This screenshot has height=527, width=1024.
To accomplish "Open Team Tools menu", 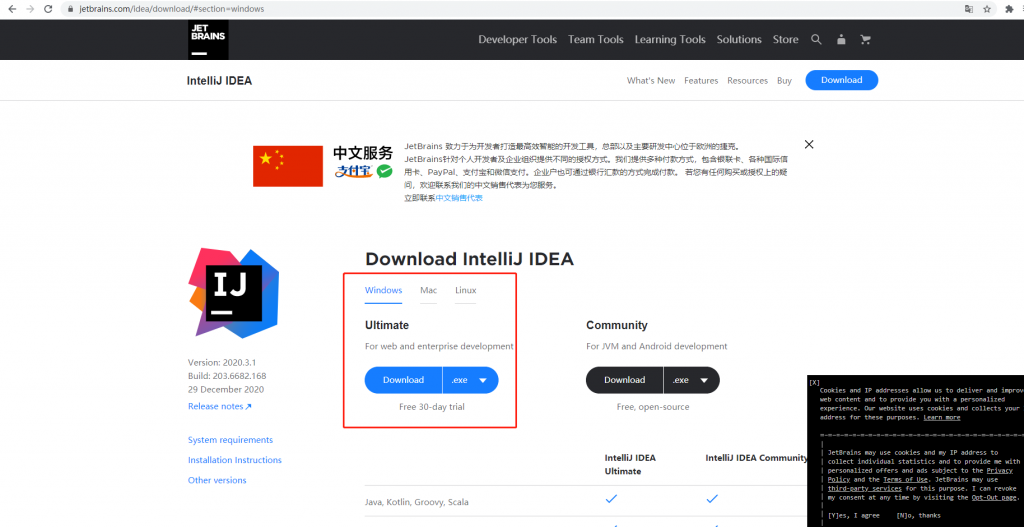I will [596, 39].
